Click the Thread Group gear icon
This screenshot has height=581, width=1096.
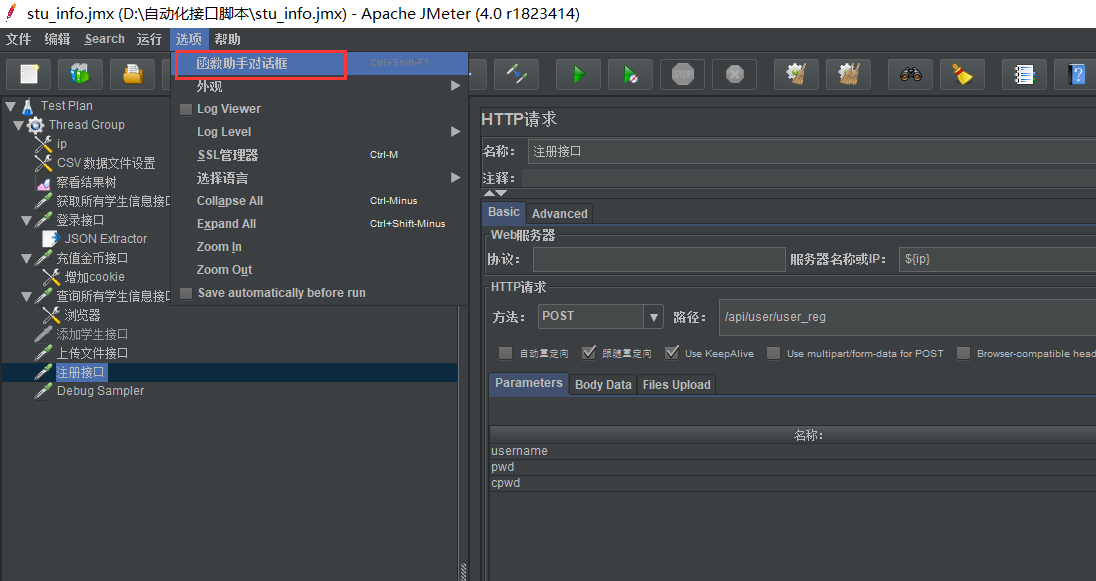pyautogui.click(x=36, y=125)
